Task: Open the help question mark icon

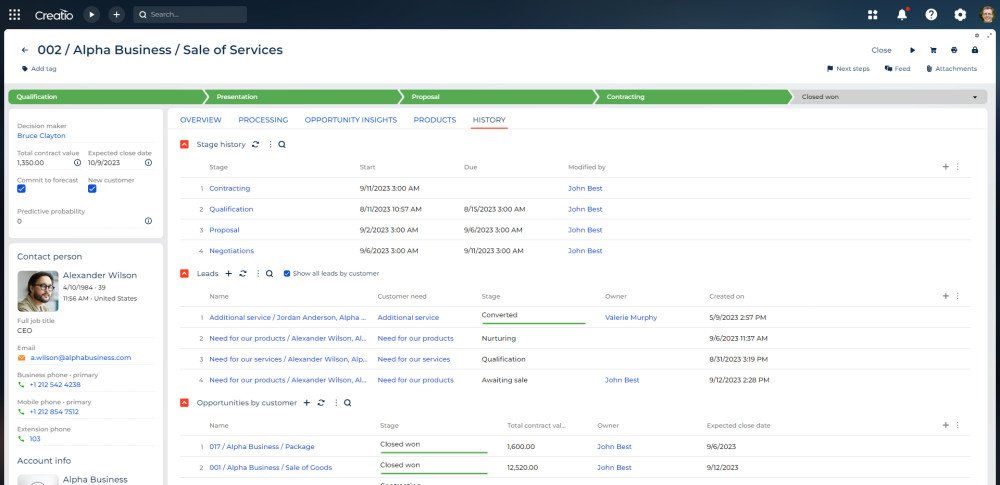Action: (x=931, y=15)
